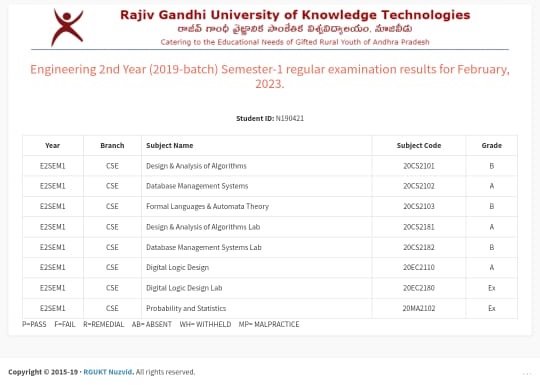
Task: Click the Subject Code column header
Action: pyautogui.click(x=419, y=145)
